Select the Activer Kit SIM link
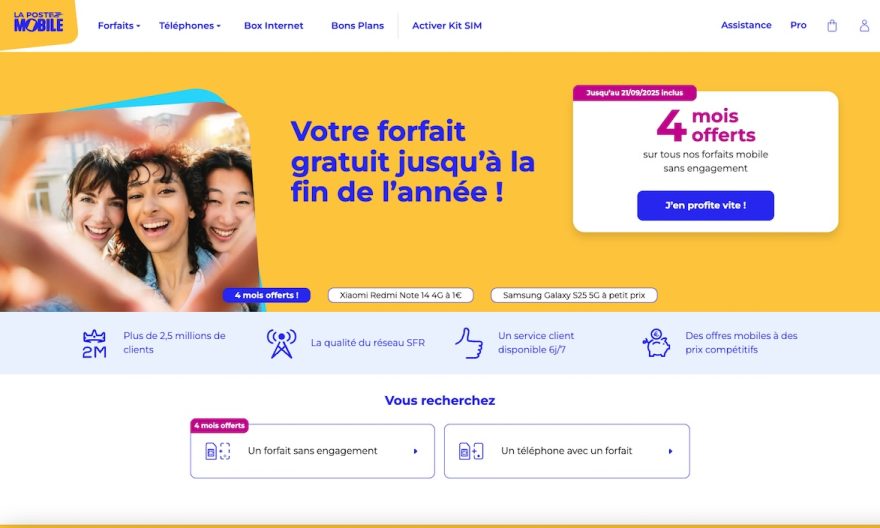The height and width of the screenshot is (528, 880). [x=447, y=26]
